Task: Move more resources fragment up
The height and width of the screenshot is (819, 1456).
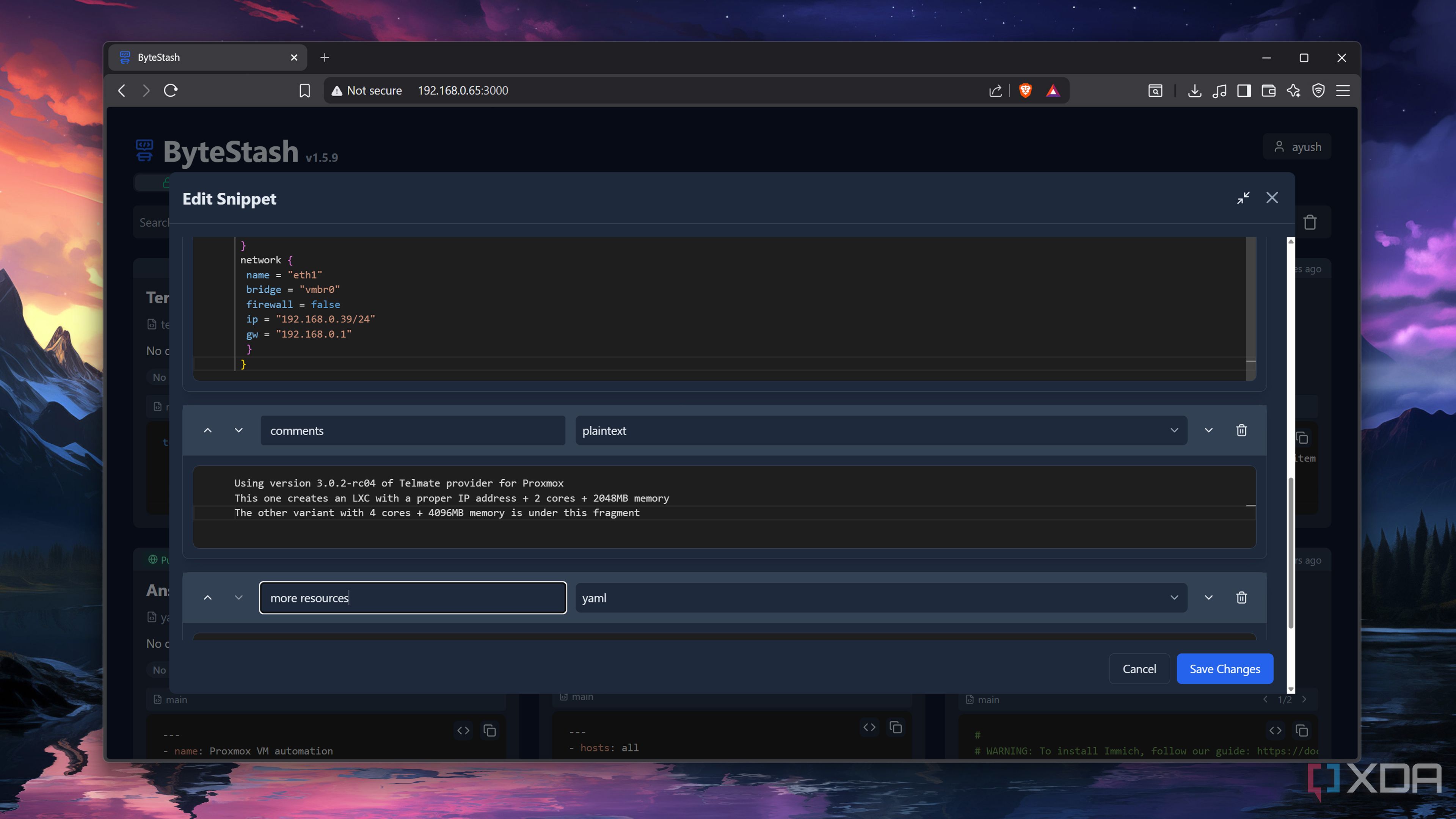Action: (207, 598)
